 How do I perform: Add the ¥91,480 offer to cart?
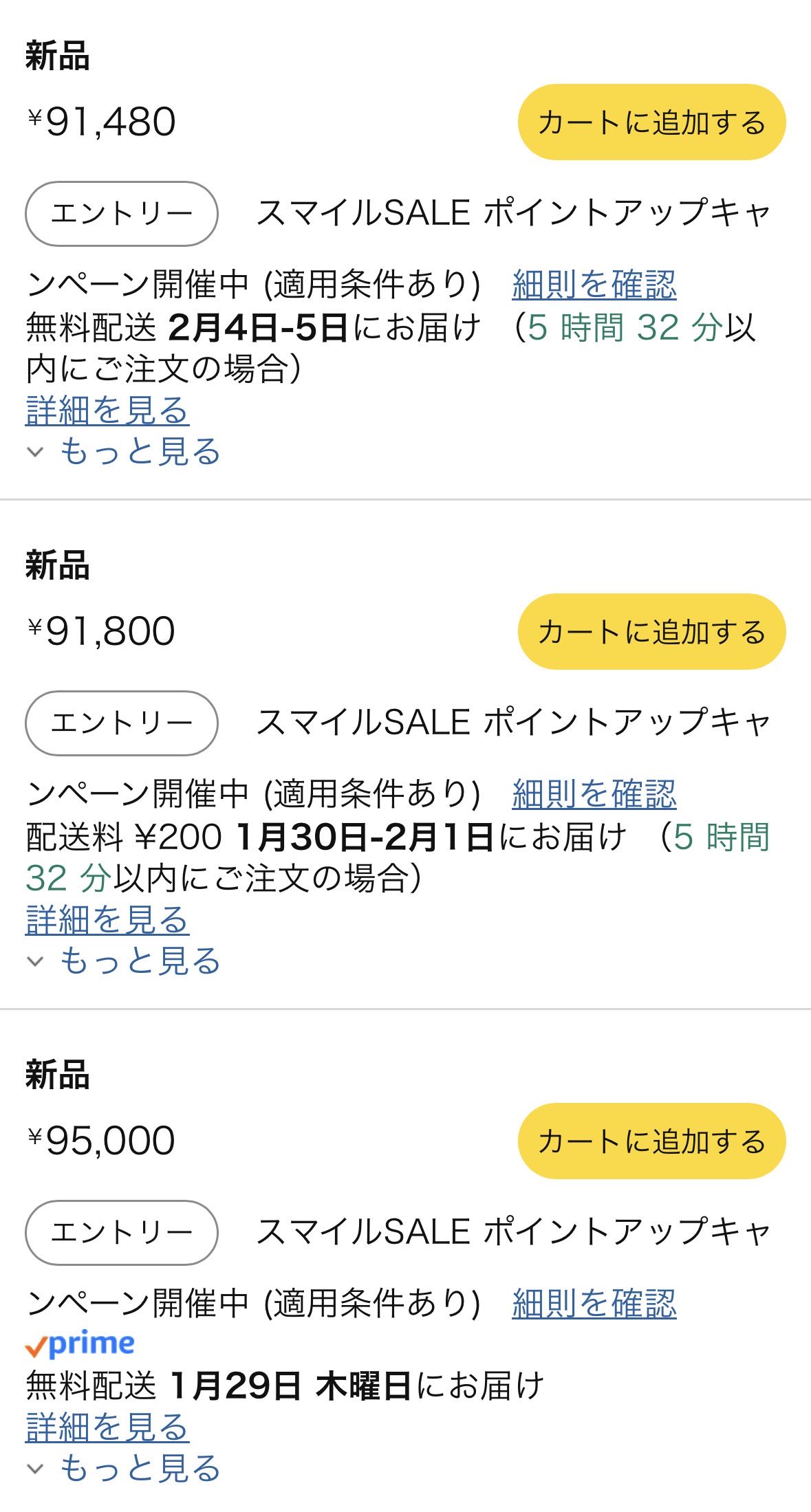tap(651, 122)
